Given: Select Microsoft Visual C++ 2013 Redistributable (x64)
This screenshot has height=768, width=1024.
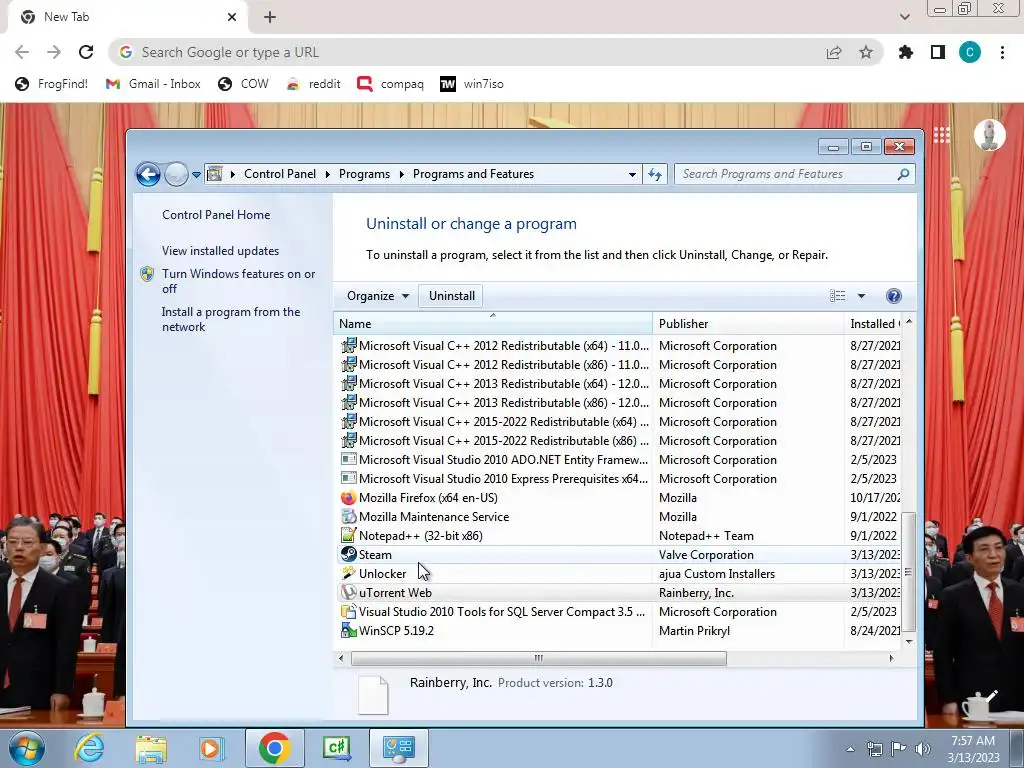Looking at the screenshot, I should pos(619,383).
